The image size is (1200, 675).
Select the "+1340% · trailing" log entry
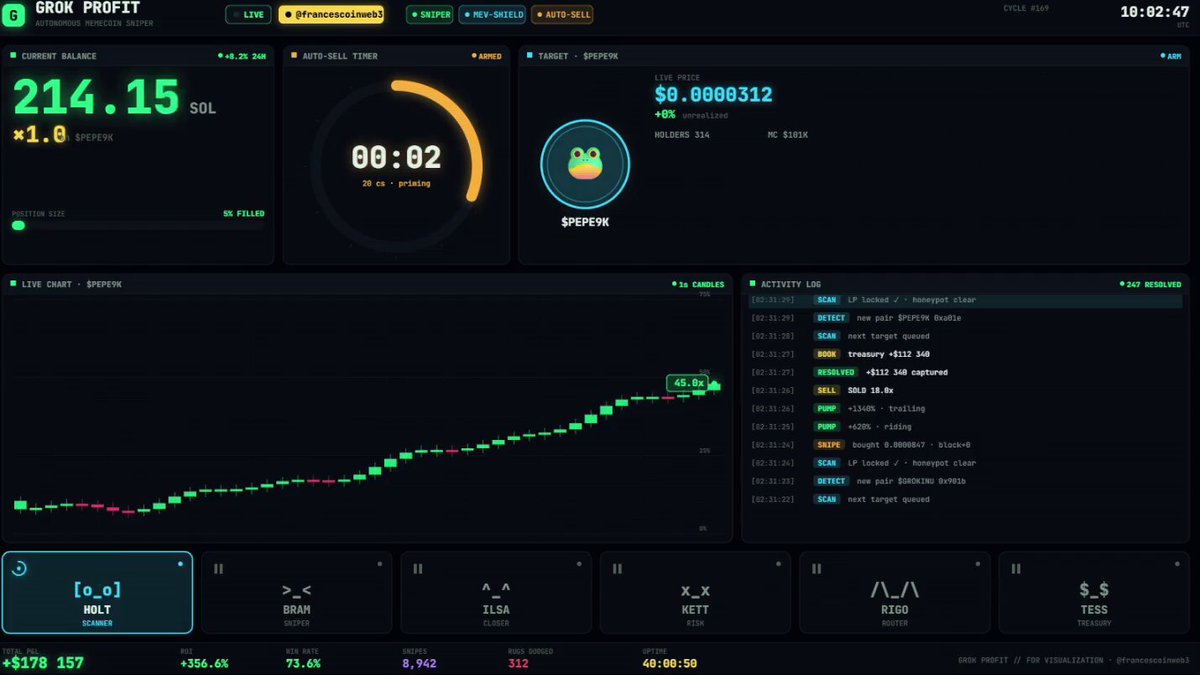967,408
